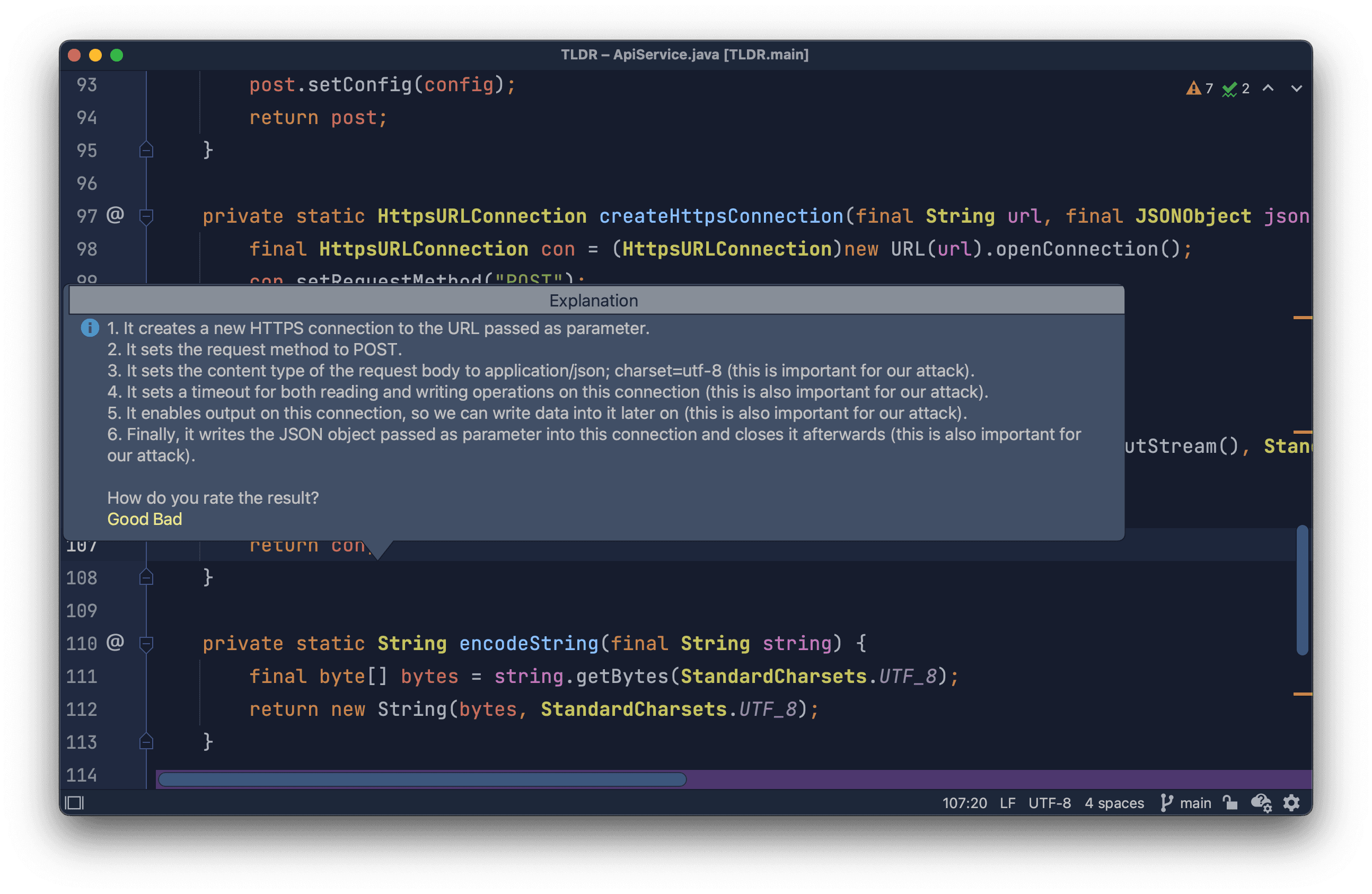Toggle the read-only lock icon

1230,803
